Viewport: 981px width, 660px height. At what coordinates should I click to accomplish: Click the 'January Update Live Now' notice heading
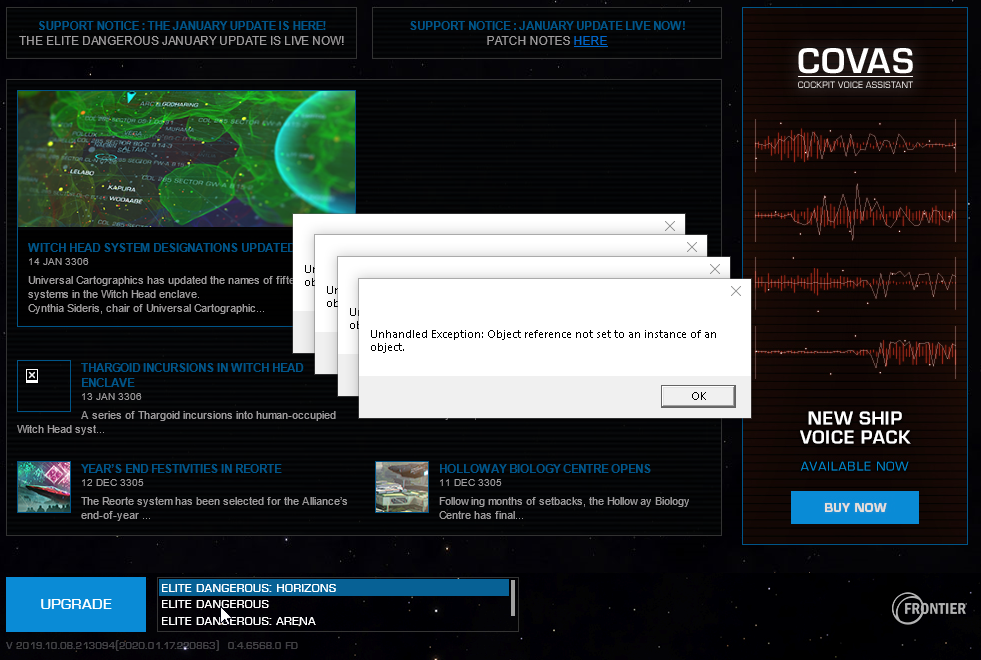[547, 26]
